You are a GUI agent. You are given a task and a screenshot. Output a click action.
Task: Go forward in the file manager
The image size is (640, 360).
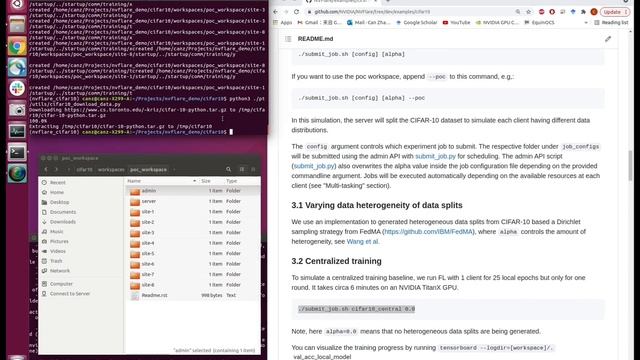coord(56,169)
